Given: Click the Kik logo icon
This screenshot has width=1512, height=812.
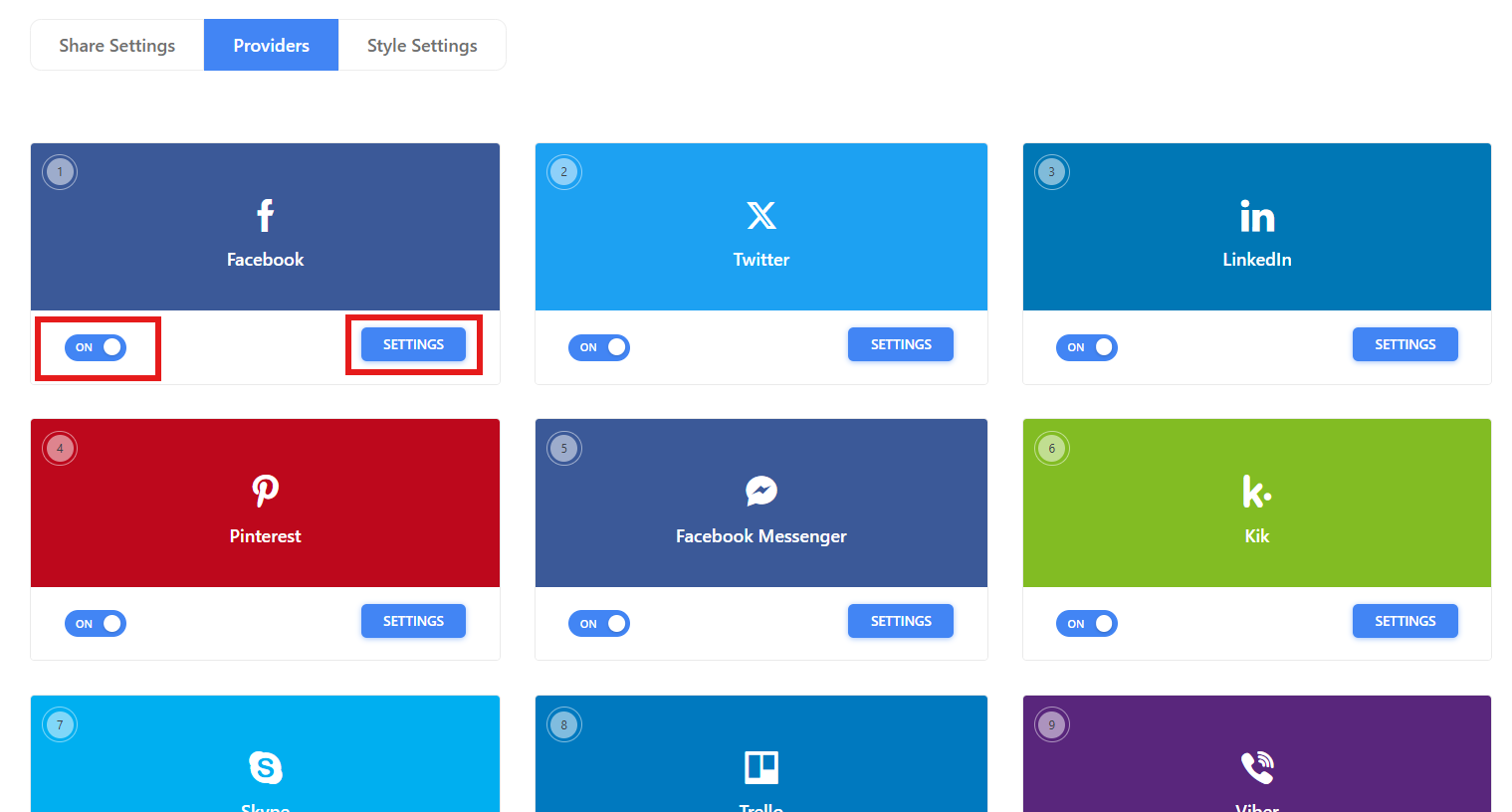Looking at the screenshot, I should coord(1257,491).
